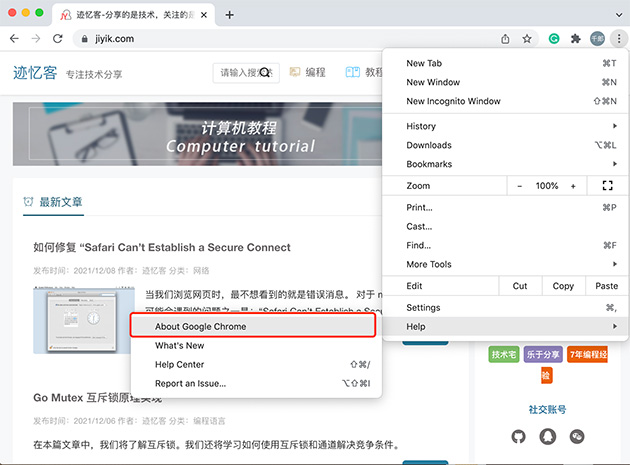The image size is (630, 465).
Task: Expand History submenu
Action: click(505, 126)
